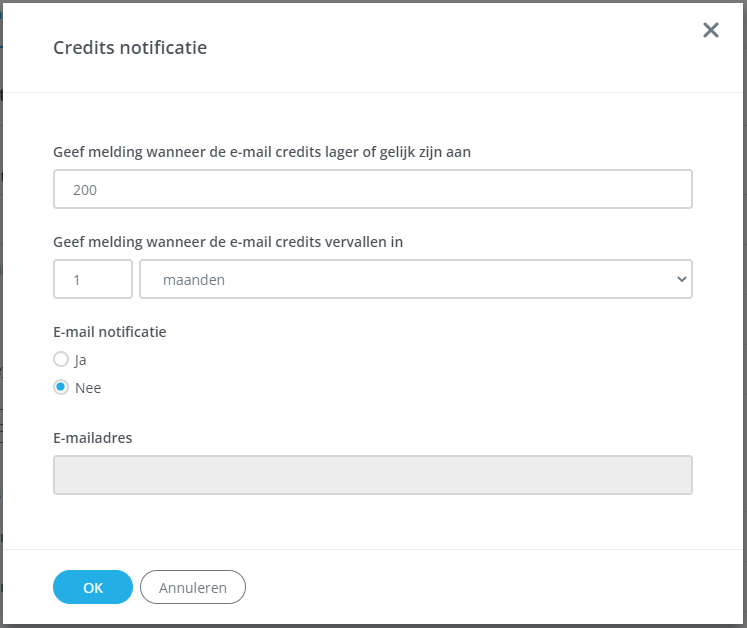Open the maanden period dropdown
The image size is (747, 628).
(x=415, y=279)
